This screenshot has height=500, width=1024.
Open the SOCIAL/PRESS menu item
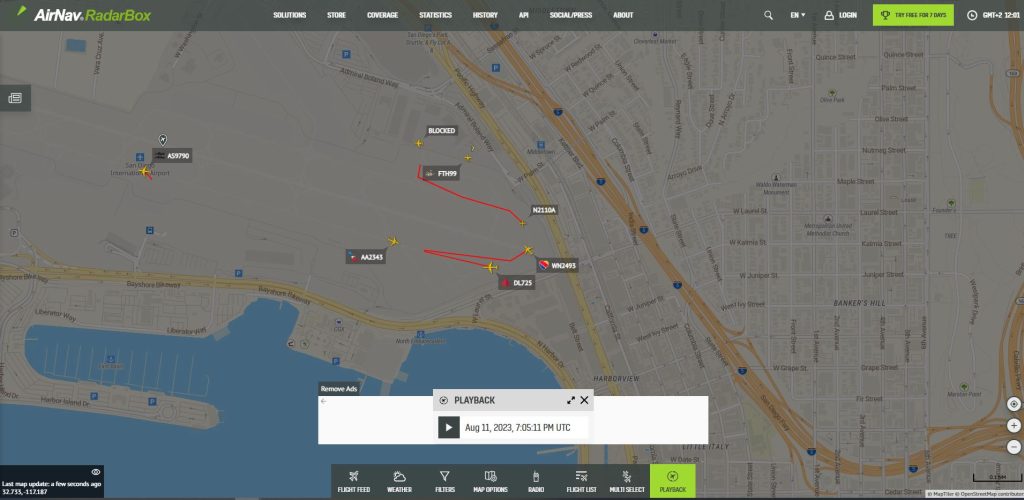click(571, 15)
